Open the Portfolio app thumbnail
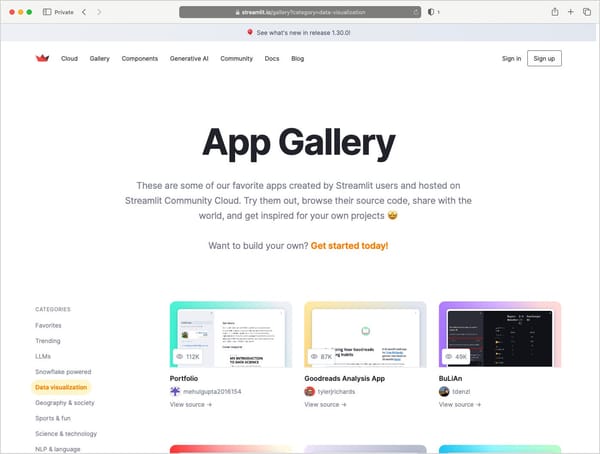Image resolution: width=600 pixels, height=454 pixels. coord(231,335)
